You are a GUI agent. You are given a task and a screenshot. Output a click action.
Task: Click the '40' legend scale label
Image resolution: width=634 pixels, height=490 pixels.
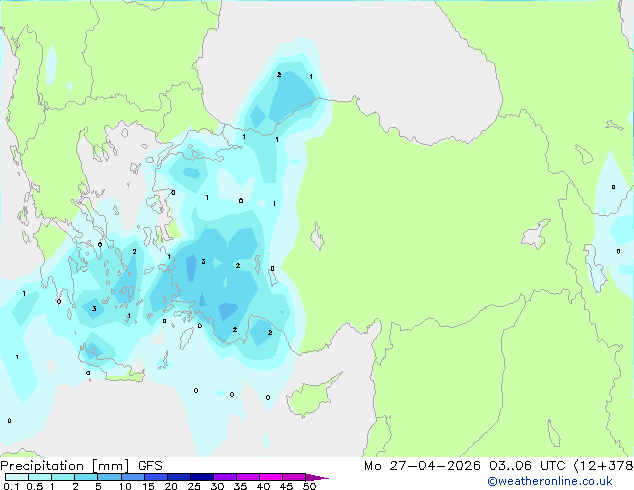(x=263, y=486)
